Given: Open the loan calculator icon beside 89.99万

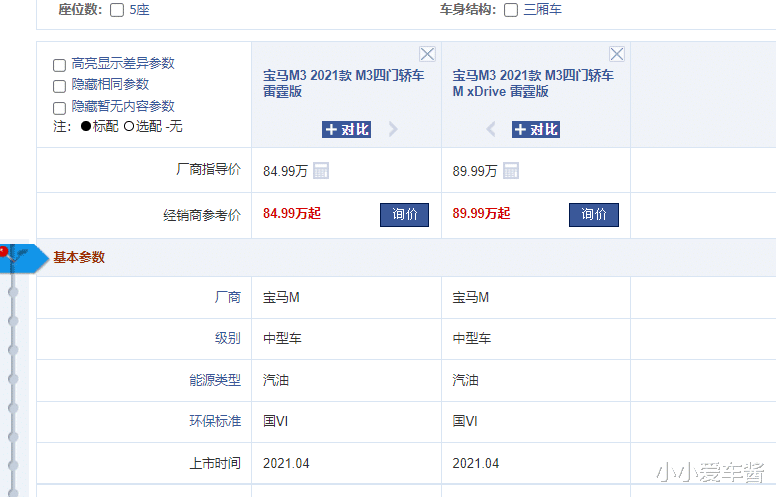Looking at the screenshot, I should 511,171.
